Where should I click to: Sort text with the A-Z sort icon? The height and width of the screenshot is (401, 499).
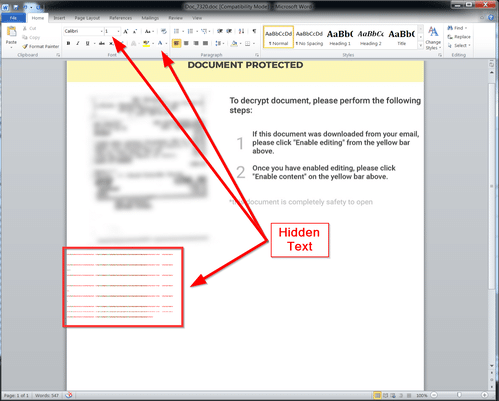(241, 31)
